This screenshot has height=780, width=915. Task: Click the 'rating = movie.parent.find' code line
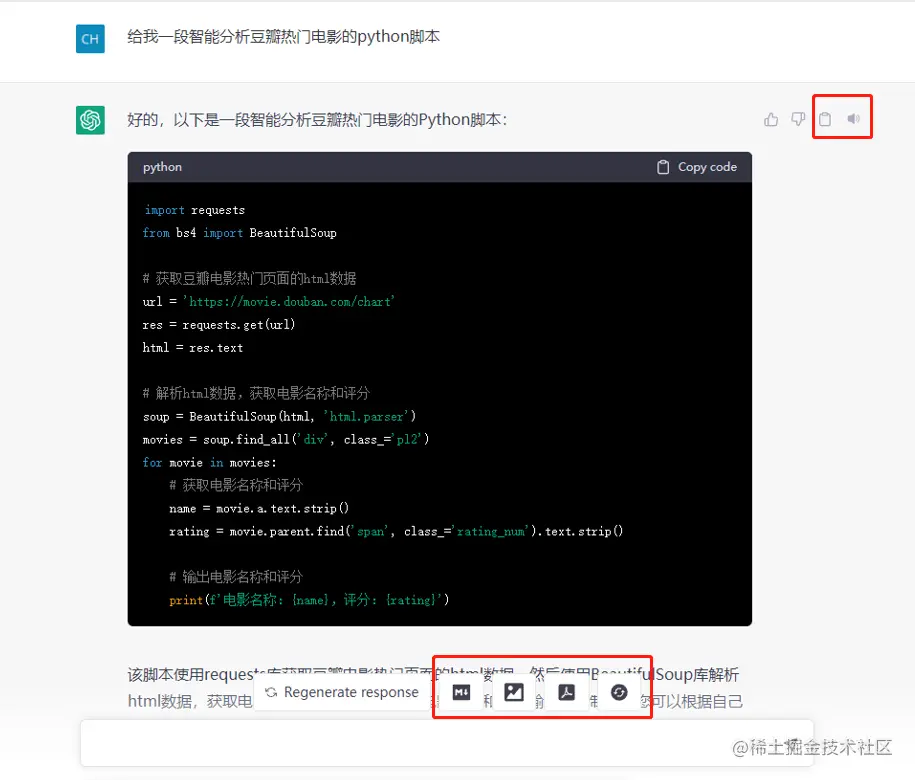coord(396,531)
